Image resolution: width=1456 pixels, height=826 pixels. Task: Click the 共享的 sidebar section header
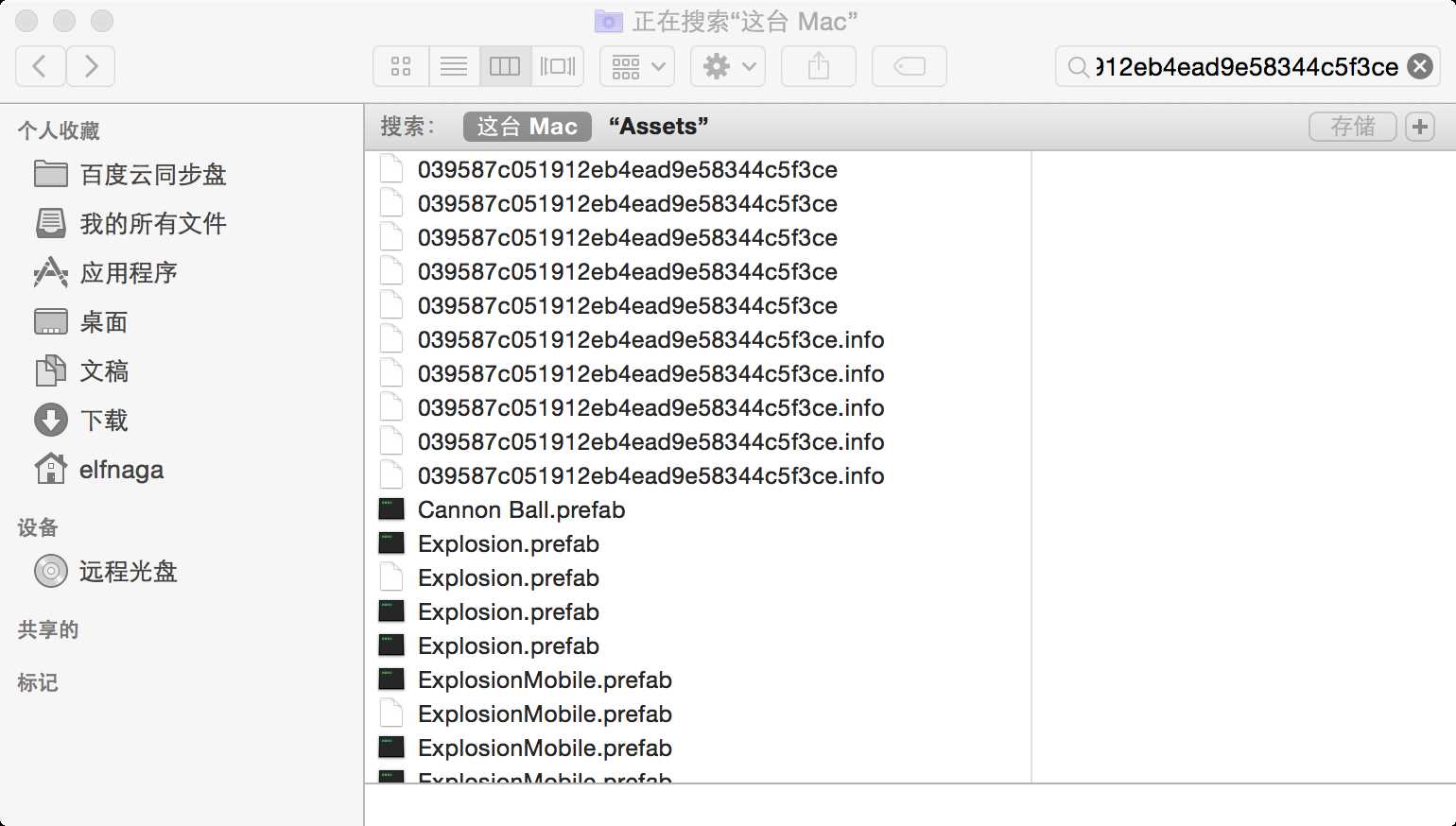(48, 630)
